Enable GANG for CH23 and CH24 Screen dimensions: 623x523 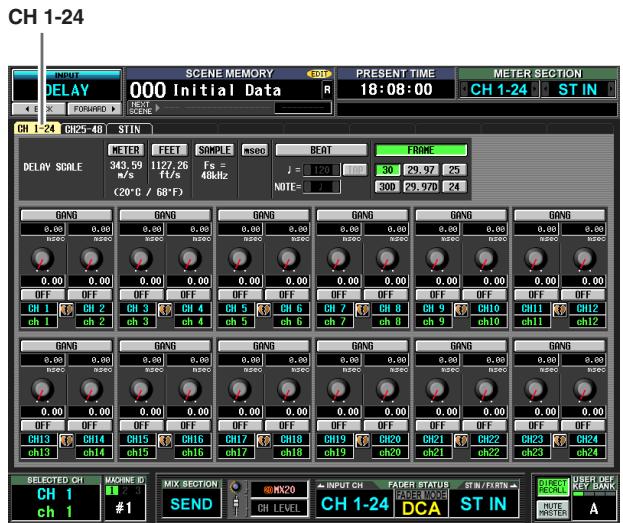pyautogui.click(x=560, y=346)
